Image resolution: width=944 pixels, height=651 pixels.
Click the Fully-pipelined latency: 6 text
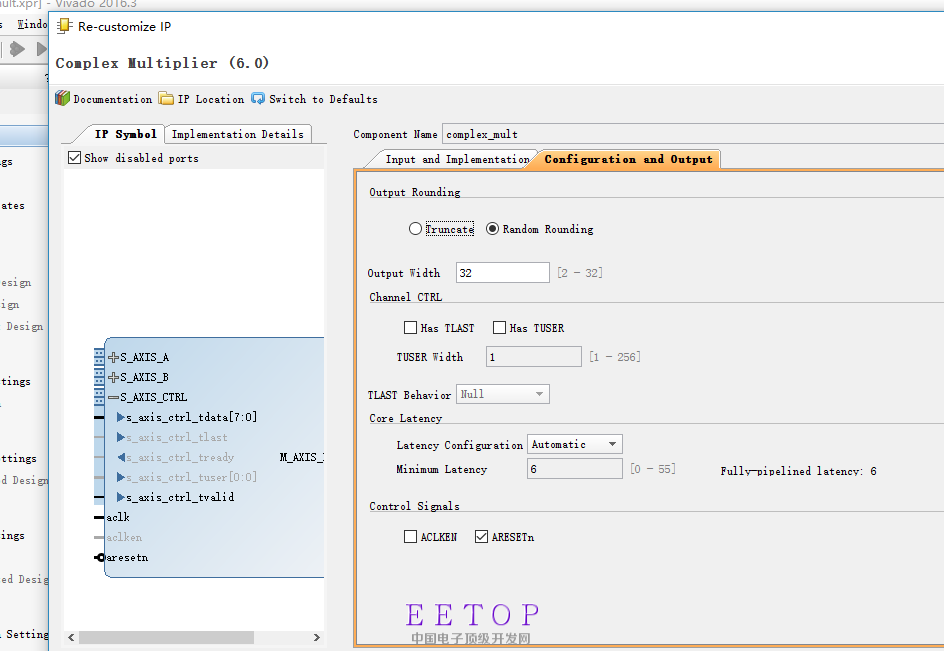tap(798, 471)
